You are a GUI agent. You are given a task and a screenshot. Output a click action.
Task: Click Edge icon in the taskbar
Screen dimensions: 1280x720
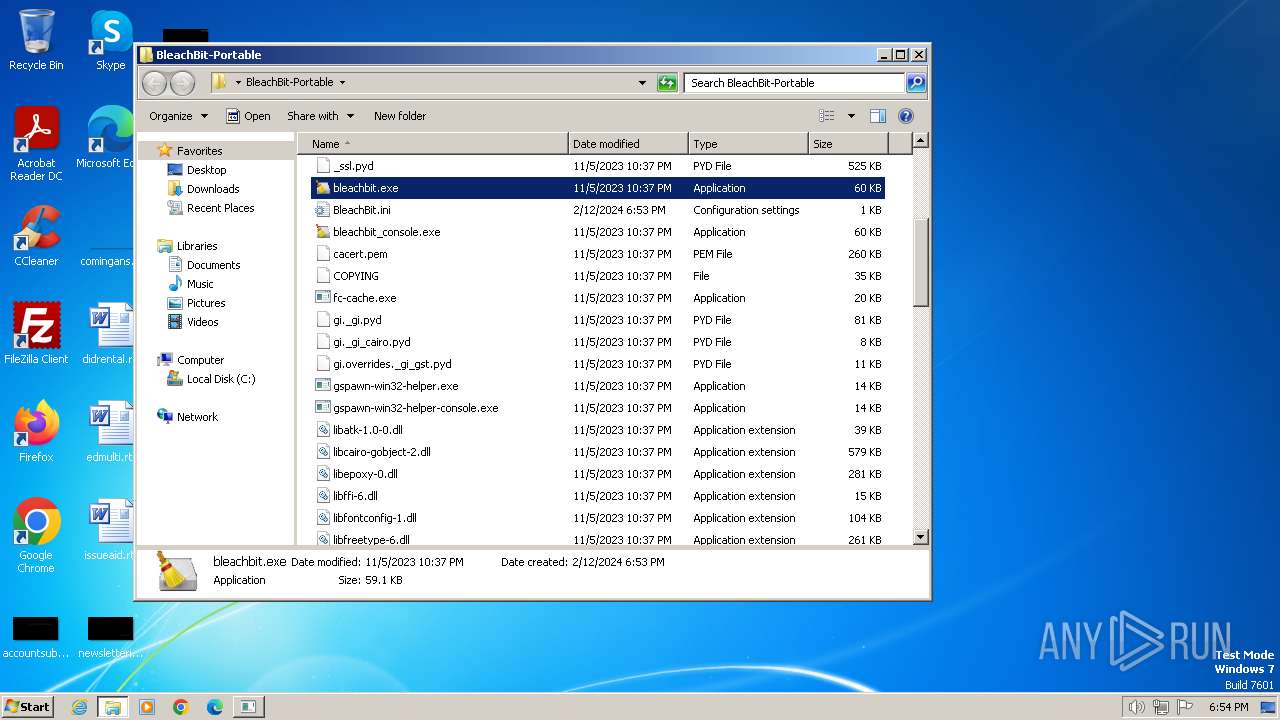pos(215,707)
